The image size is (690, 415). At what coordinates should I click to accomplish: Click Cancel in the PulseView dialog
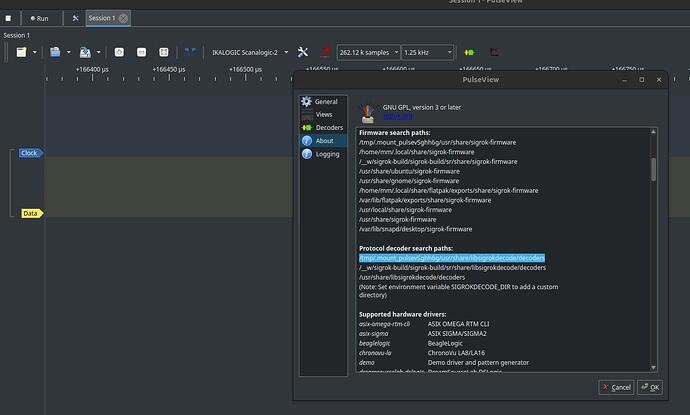[616, 387]
